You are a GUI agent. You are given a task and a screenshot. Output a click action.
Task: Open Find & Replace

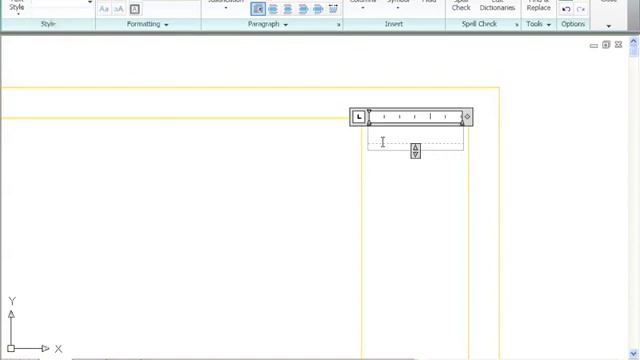pyautogui.click(x=538, y=5)
